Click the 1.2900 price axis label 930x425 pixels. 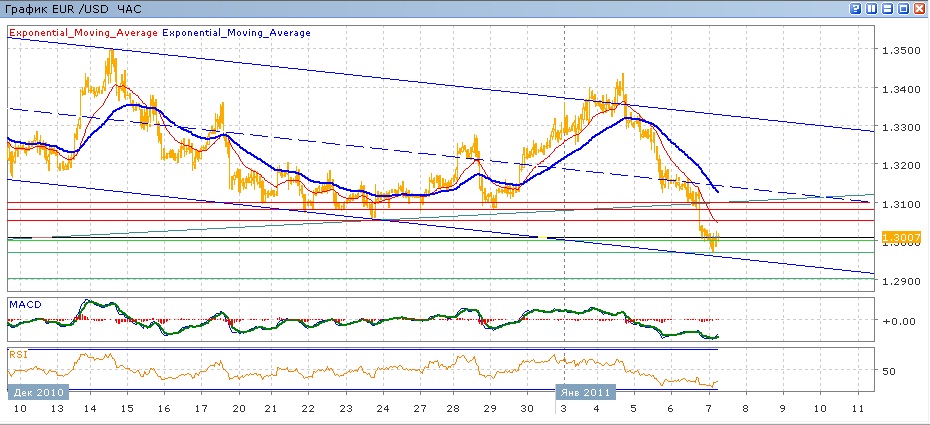pyautogui.click(x=897, y=281)
